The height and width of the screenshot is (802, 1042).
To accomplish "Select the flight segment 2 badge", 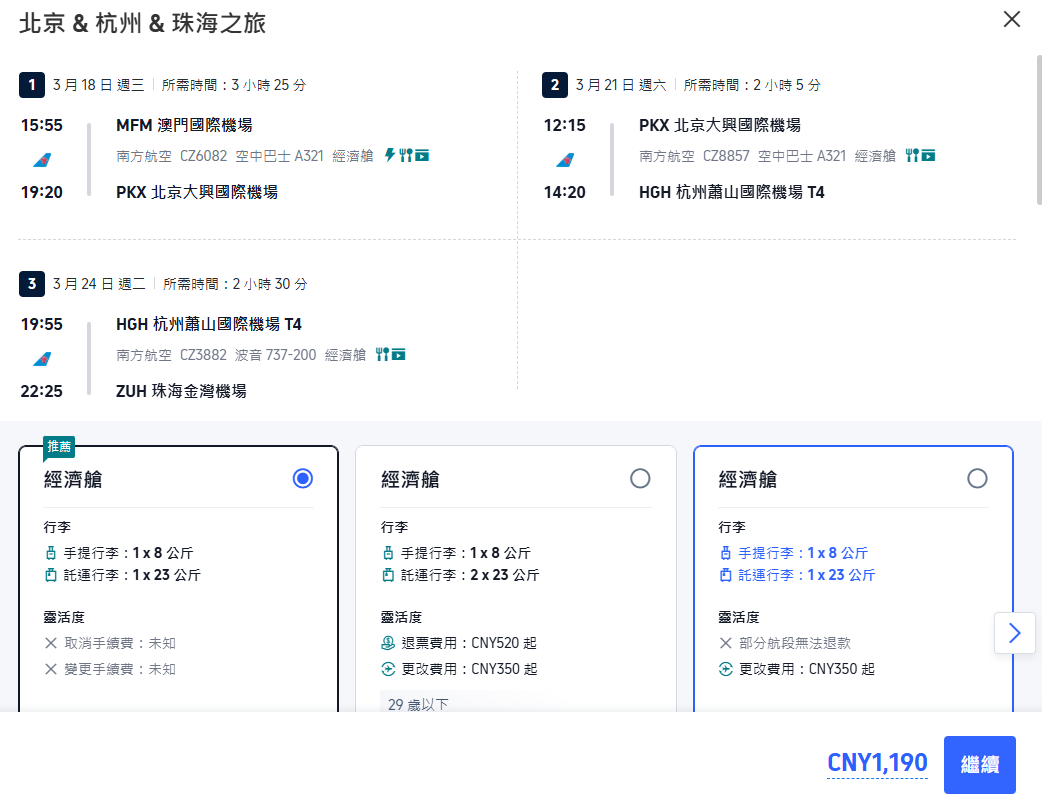I will pos(555,85).
